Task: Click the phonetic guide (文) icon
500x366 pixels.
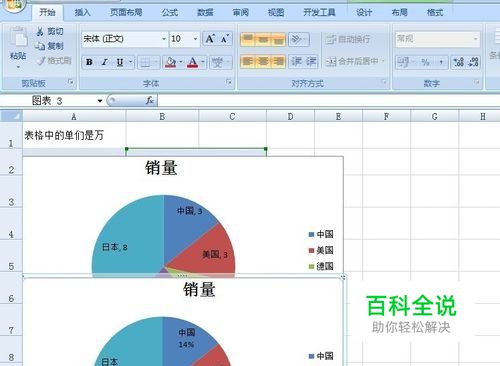Action: tap(217, 62)
